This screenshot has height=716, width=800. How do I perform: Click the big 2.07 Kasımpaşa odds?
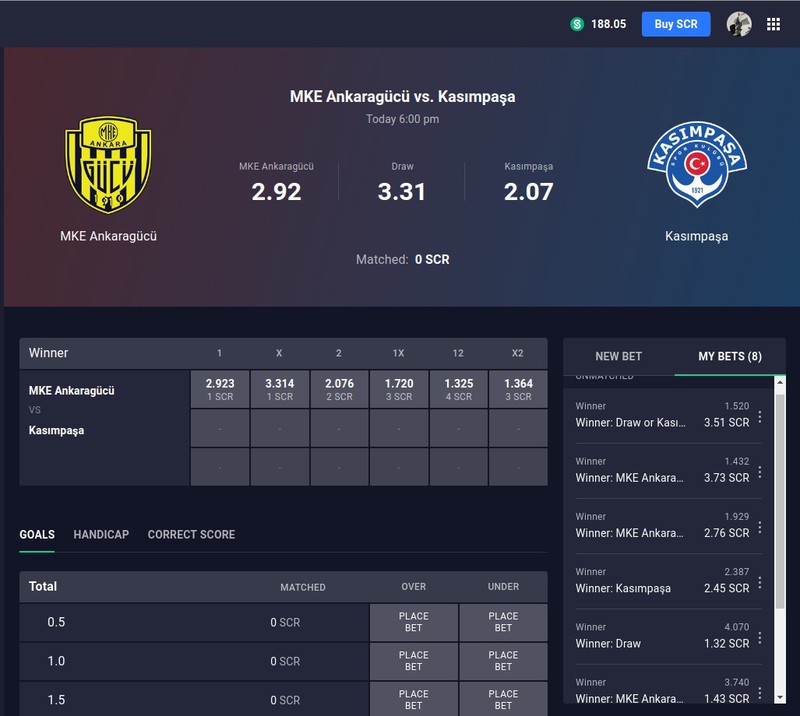(529, 192)
